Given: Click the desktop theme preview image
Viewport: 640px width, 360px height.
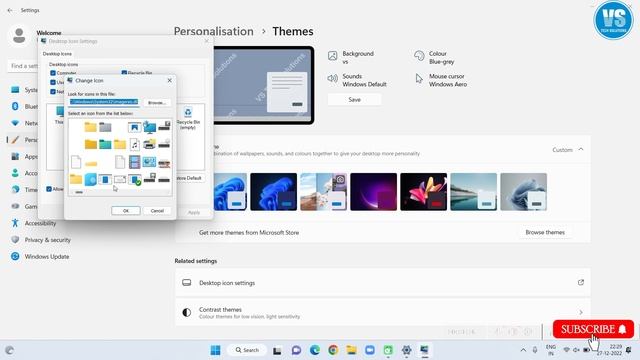Looking at the screenshot, I should pos(264,85).
